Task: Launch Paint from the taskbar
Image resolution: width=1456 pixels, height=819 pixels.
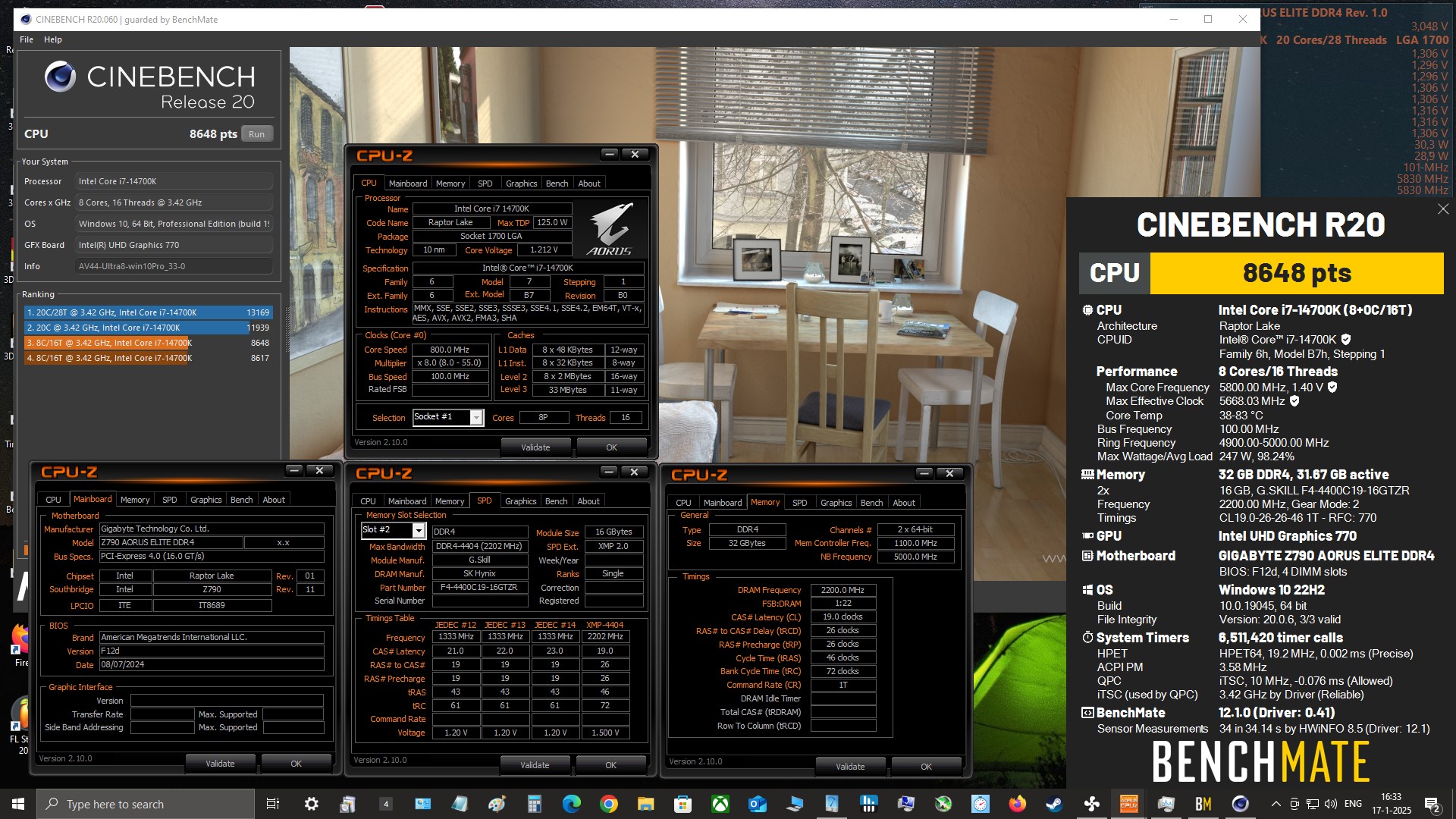Action: [x=497, y=804]
